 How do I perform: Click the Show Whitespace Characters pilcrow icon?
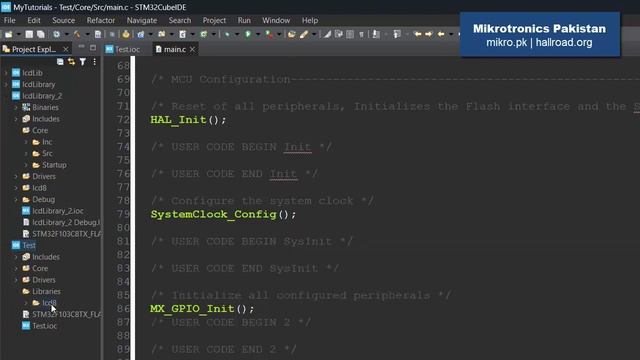pyautogui.click(x=362, y=35)
